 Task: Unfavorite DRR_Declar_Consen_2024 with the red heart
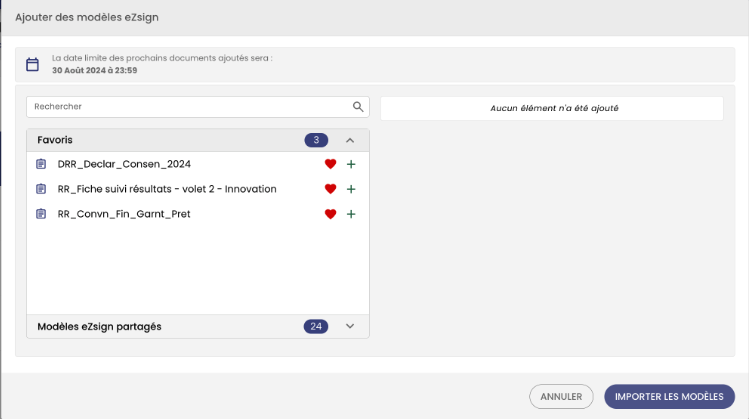pyautogui.click(x=330, y=164)
